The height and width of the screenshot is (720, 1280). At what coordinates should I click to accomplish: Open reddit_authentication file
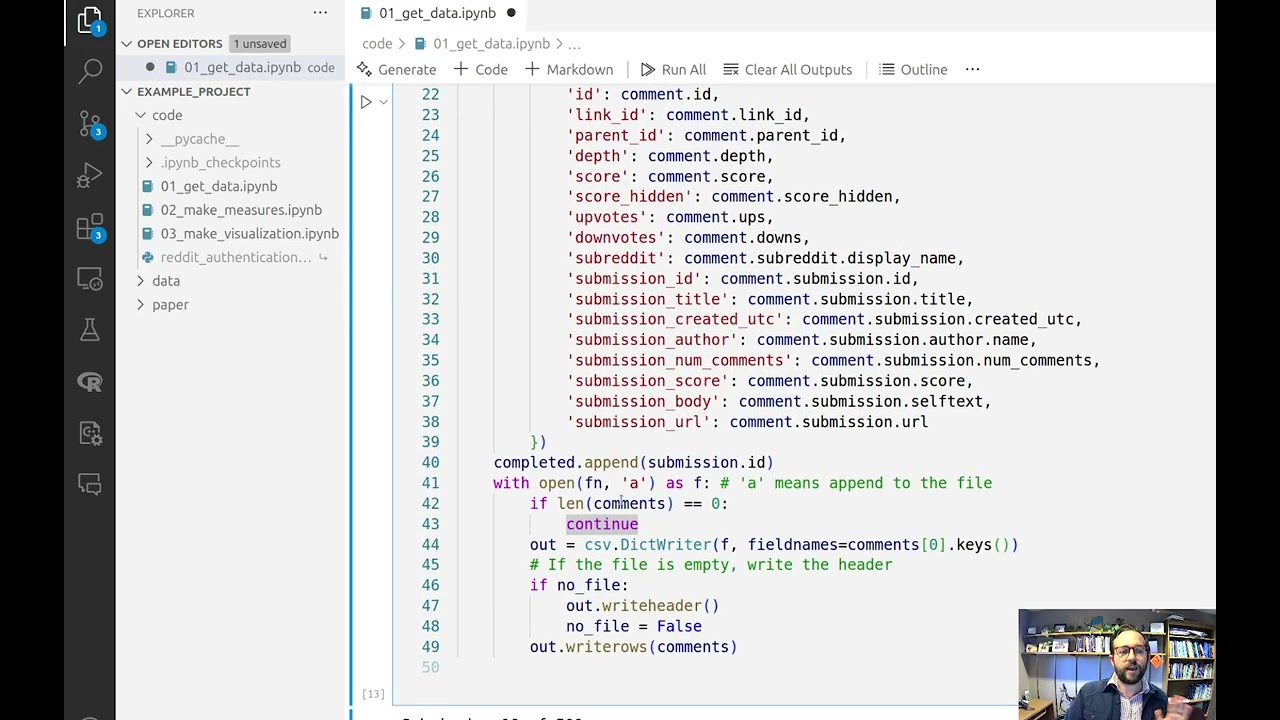point(236,258)
